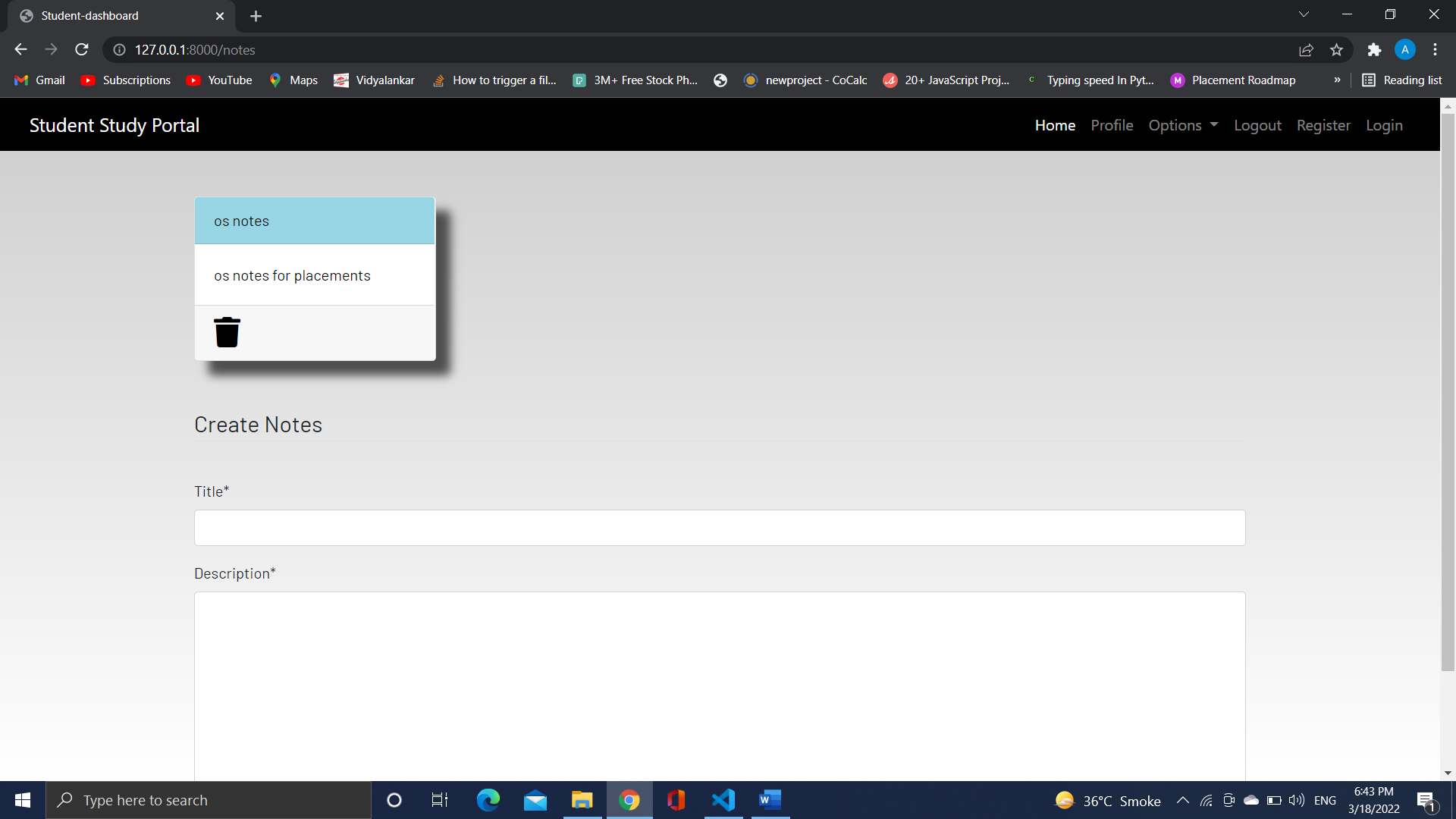The width and height of the screenshot is (1456, 819).
Task: Open the Placement Roadmap bookmark
Action: point(1233,80)
